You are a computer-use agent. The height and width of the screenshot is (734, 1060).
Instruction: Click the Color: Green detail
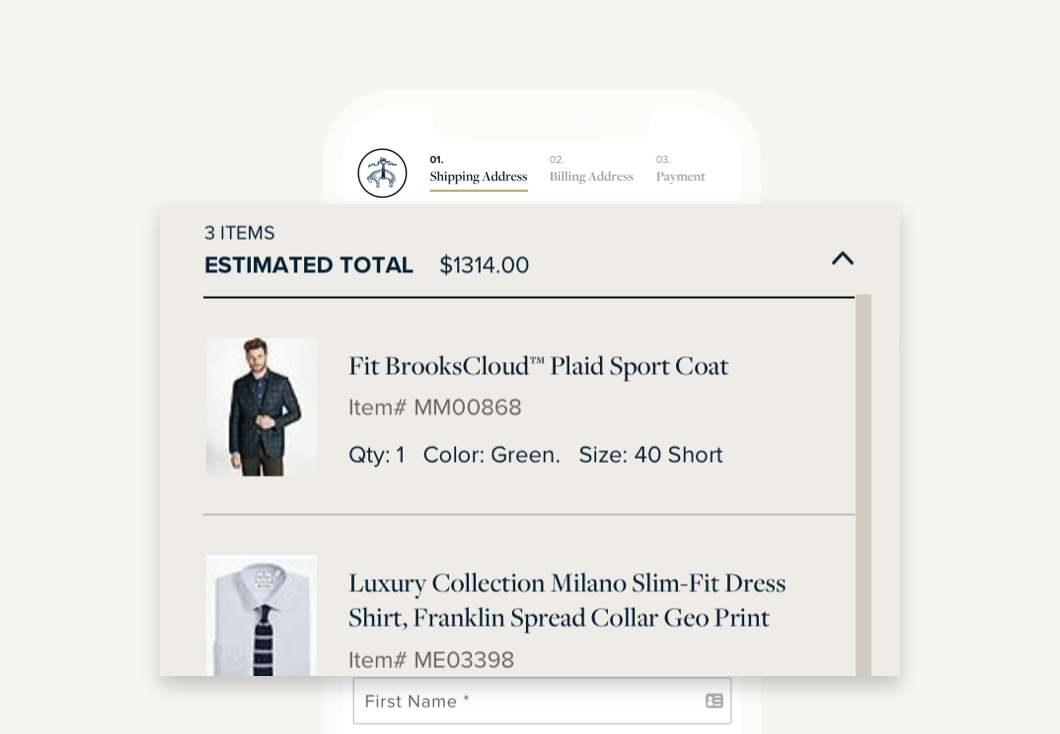click(491, 455)
